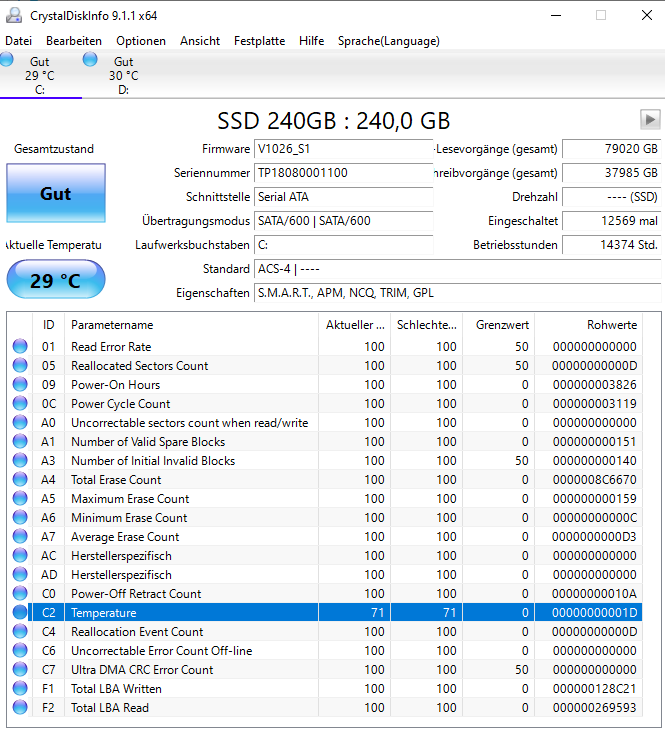Screen dimensions: 665x733
Task: Click the 29 °C temperature button
Action: [x=56, y=280]
